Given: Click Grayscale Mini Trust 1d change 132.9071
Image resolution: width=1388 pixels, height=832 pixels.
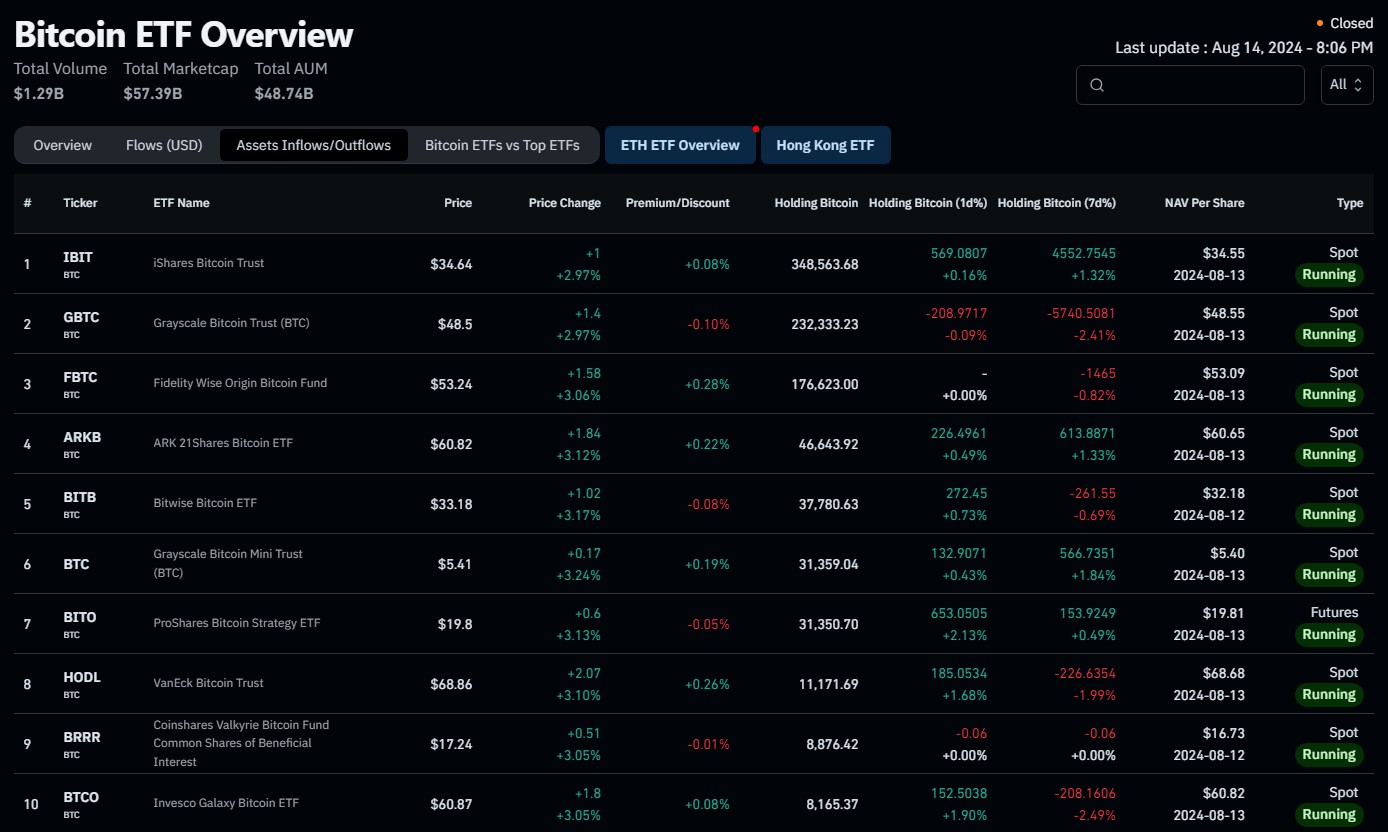Looking at the screenshot, I should (958, 553).
